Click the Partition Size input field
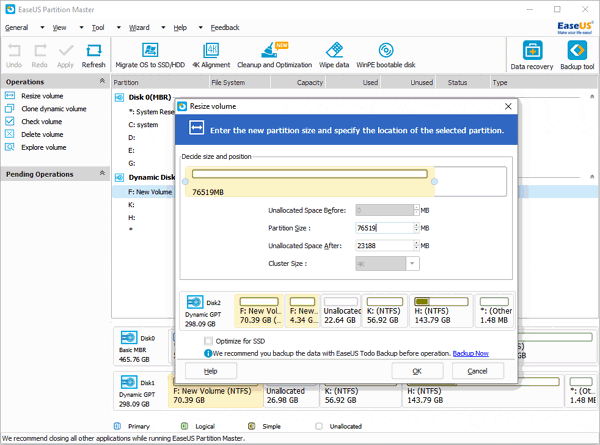 [x=384, y=228]
